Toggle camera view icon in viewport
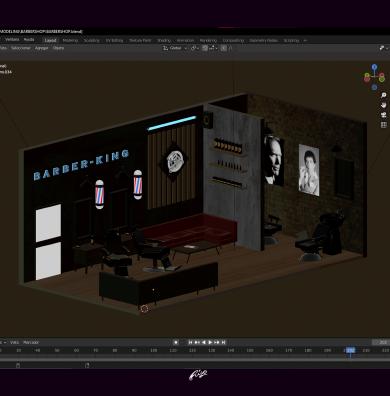 pos(383,115)
